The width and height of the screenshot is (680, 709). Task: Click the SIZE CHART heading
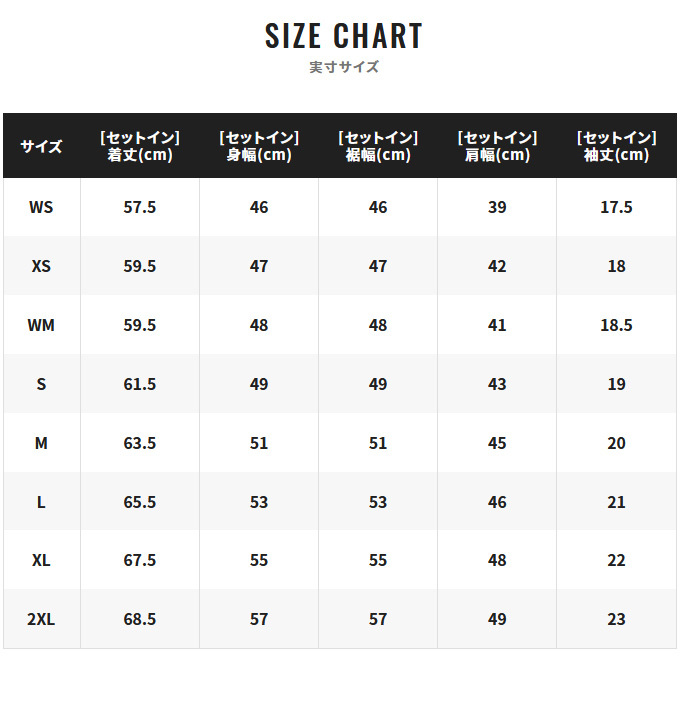point(343,36)
